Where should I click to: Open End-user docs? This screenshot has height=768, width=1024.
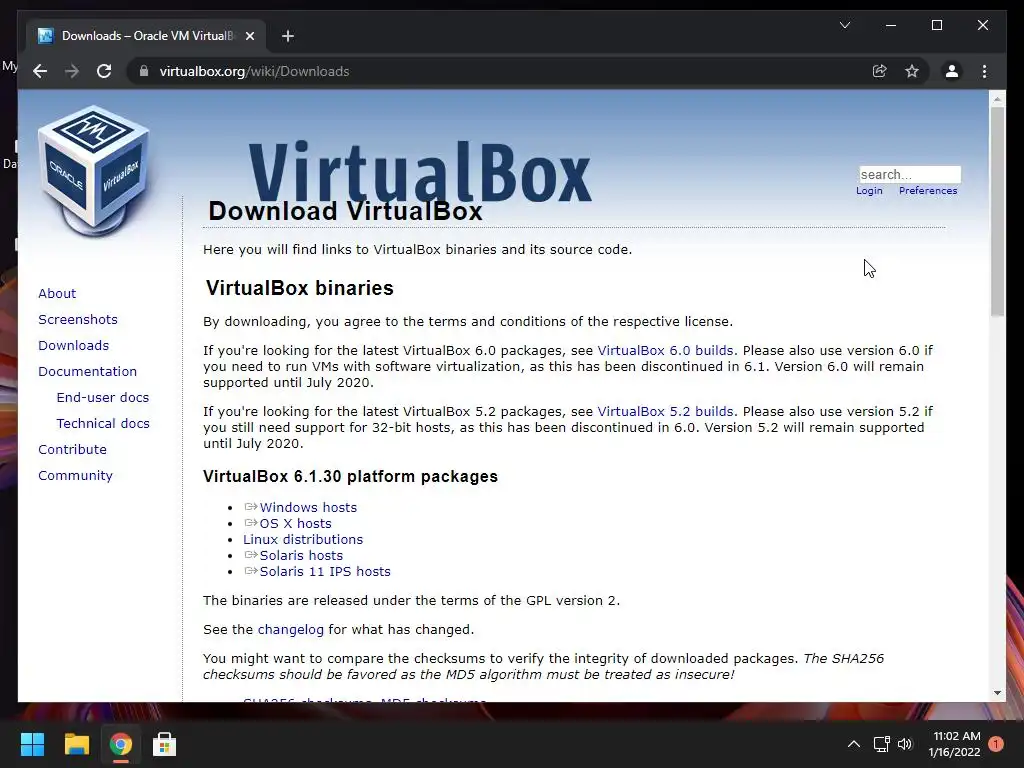pos(103,397)
